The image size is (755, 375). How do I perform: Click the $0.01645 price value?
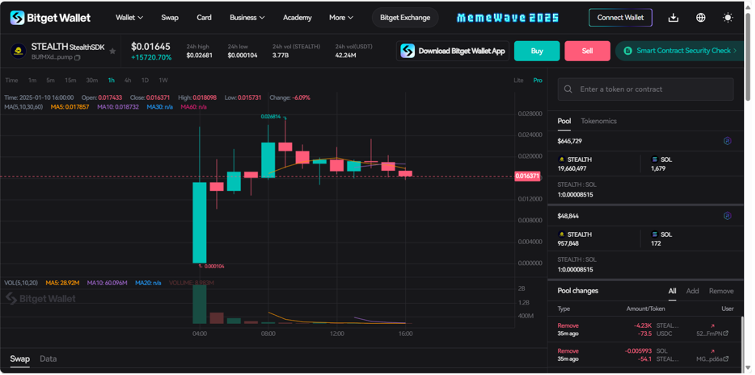(151, 47)
